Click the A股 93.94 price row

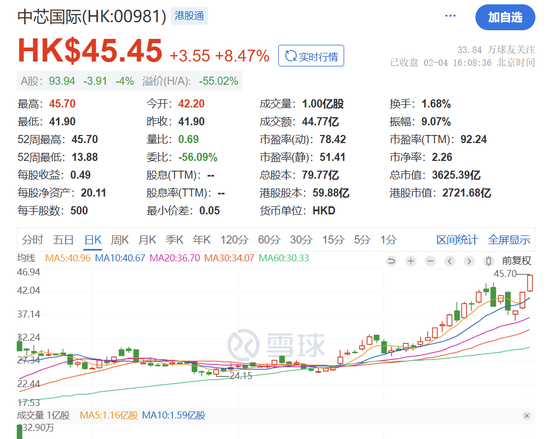coord(77,81)
